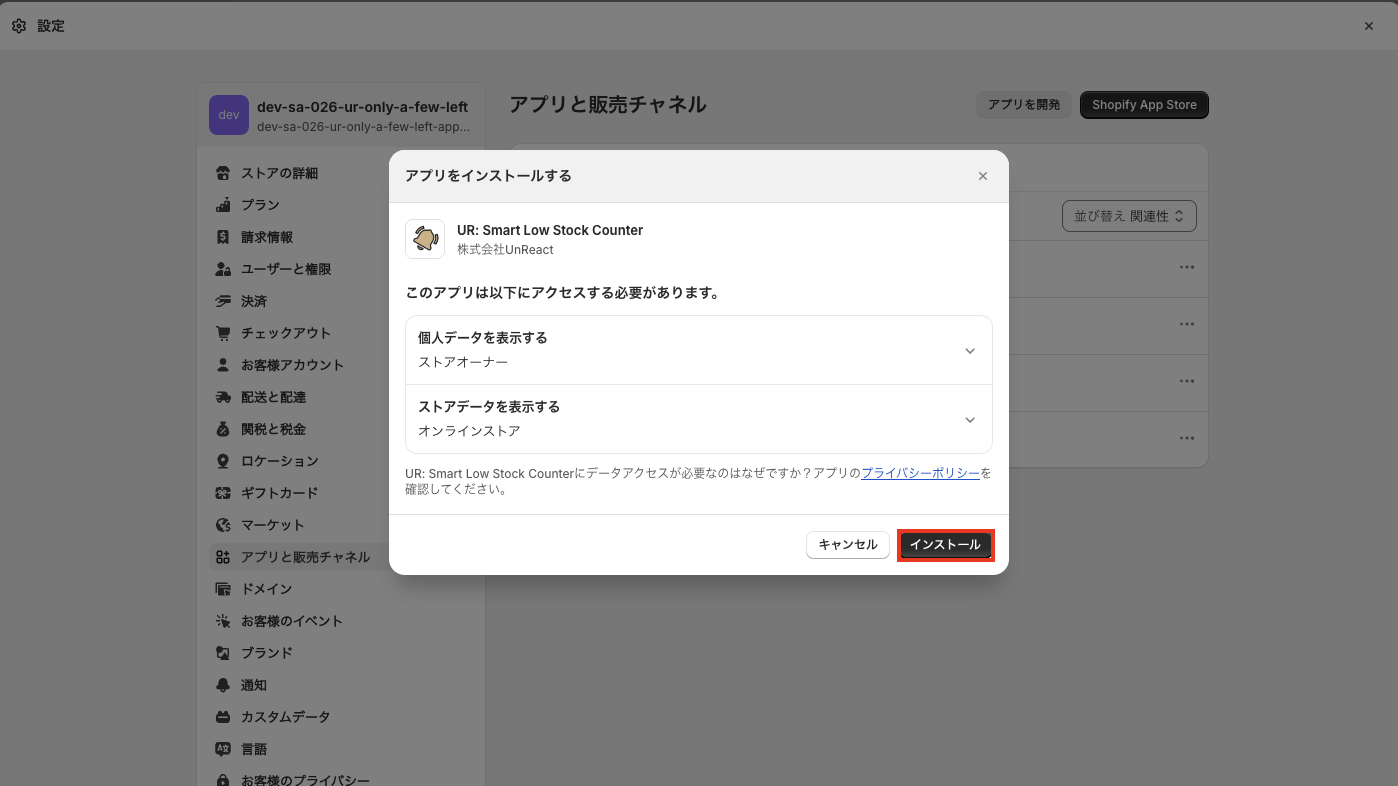1398x786 pixels.
Task: Click the チェックアウト cart icon
Action: [x=223, y=333]
